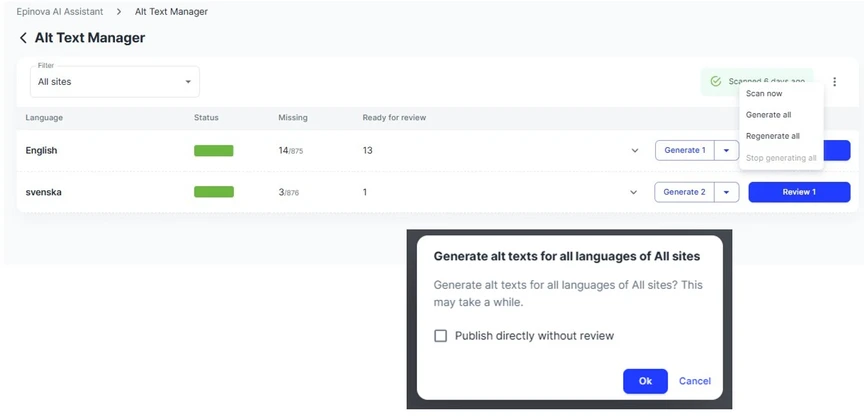The height and width of the screenshot is (417, 864).
Task: Click the Generate 2 button for svenska
Action: tap(684, 192)
